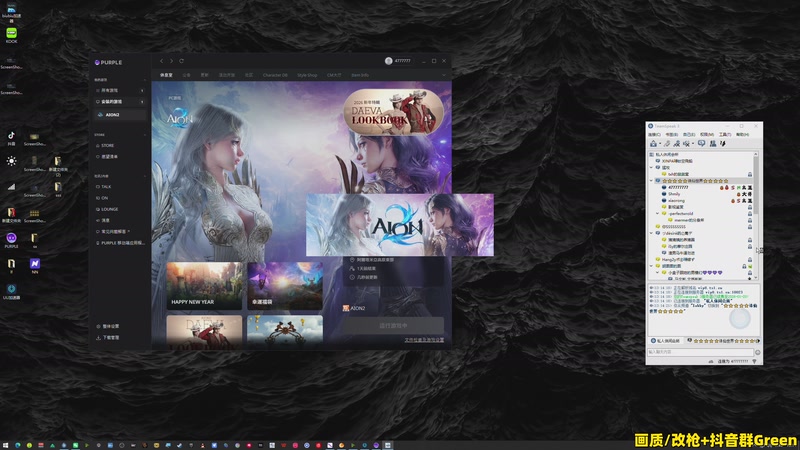
Task: Open overall settings gear in PURPLE sidebar
Action: point(107,326)
